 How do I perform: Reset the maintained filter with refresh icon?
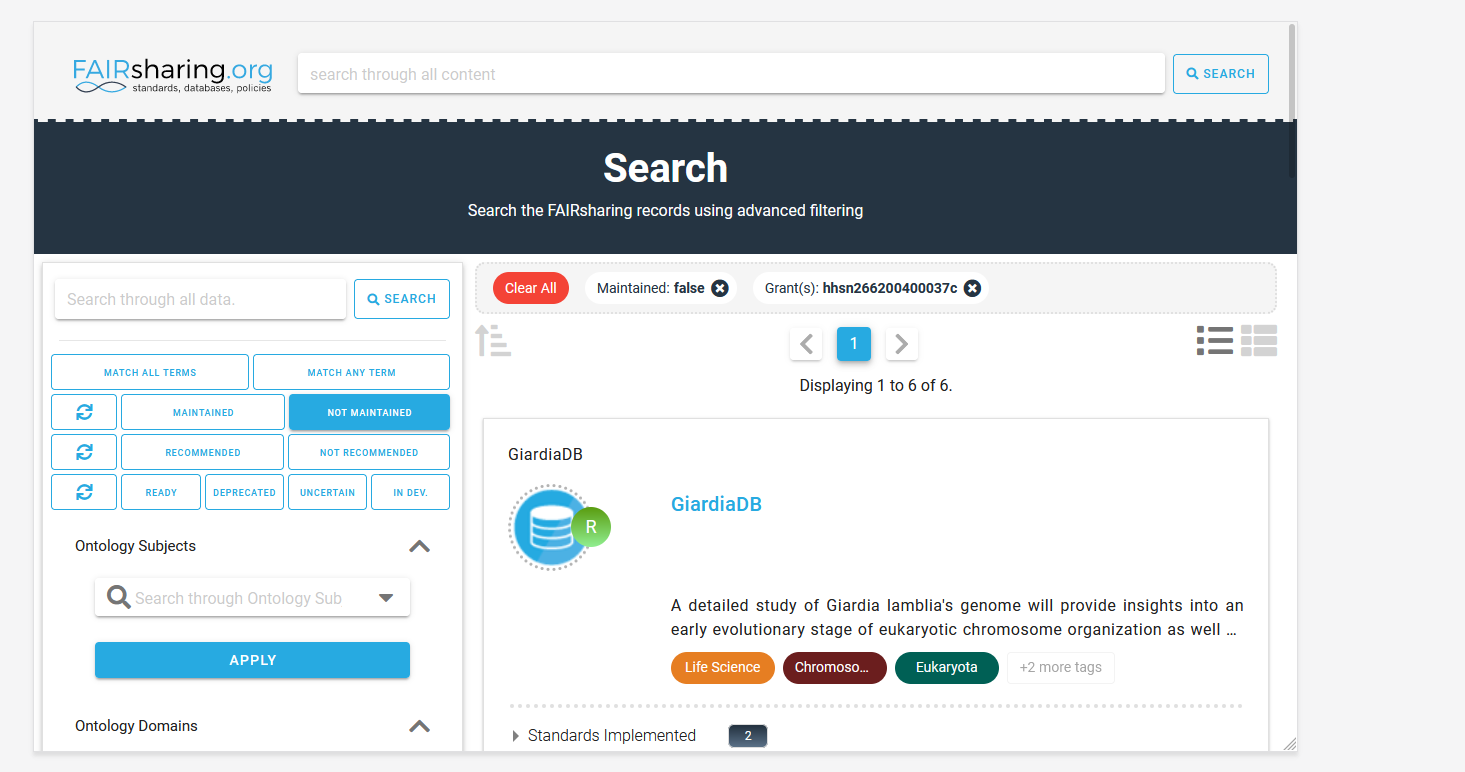(83, 411)
